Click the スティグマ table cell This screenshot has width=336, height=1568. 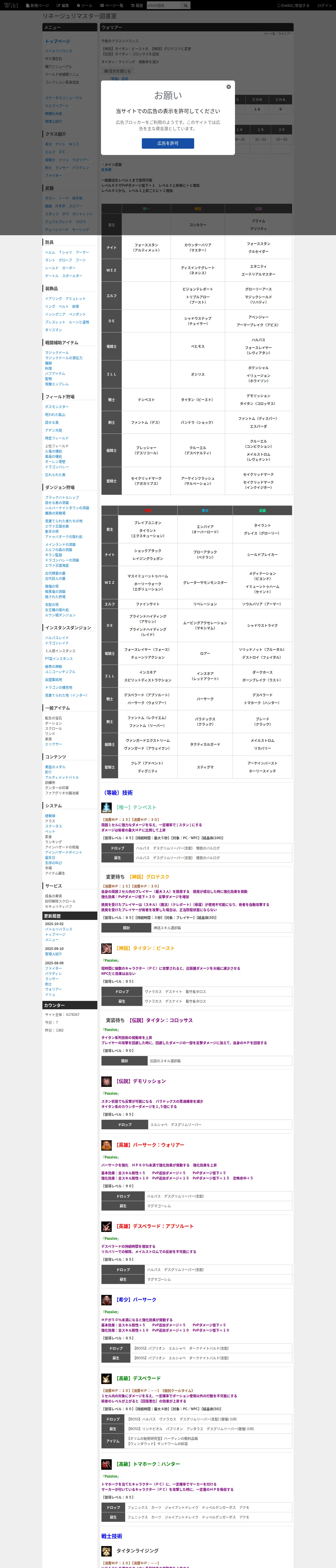[205, 767]
